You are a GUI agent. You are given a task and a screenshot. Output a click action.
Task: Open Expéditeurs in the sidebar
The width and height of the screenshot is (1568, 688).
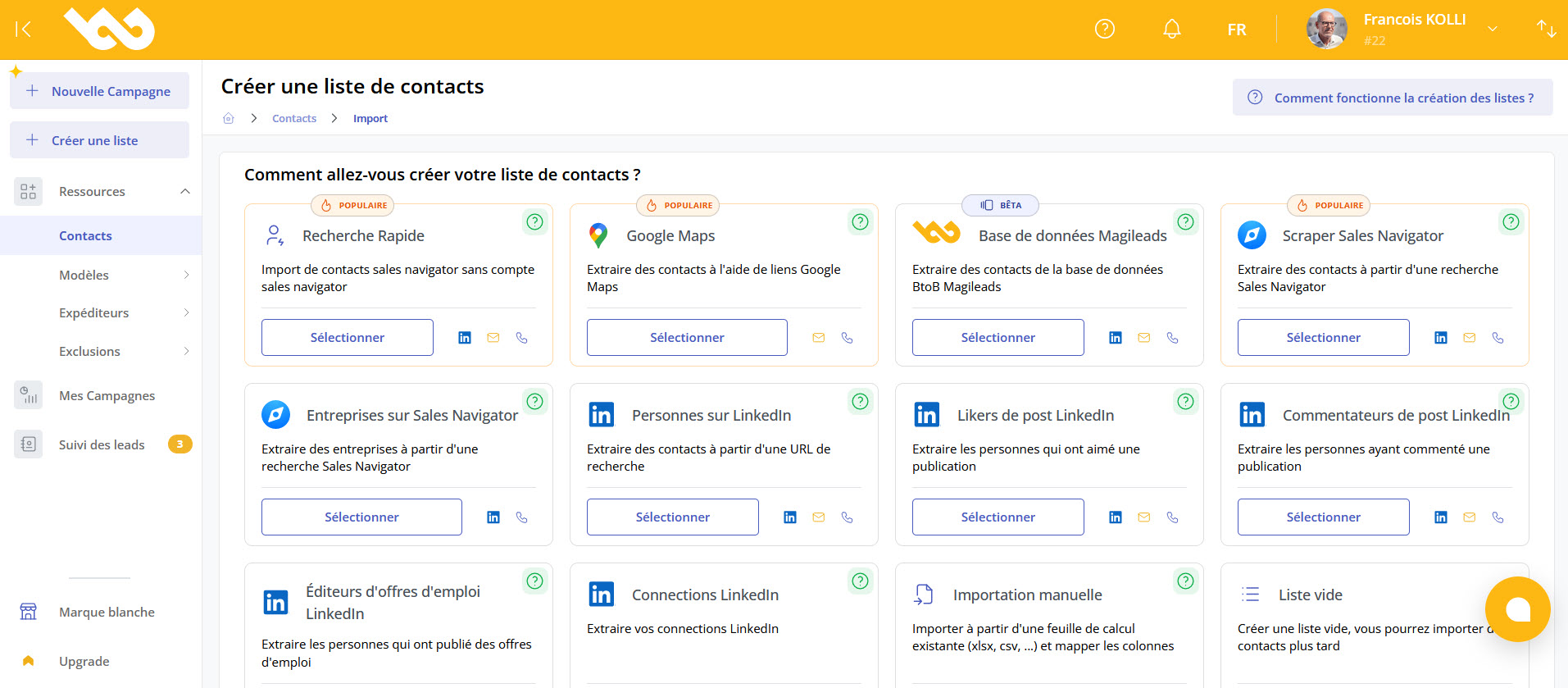[x=93, y=312]
